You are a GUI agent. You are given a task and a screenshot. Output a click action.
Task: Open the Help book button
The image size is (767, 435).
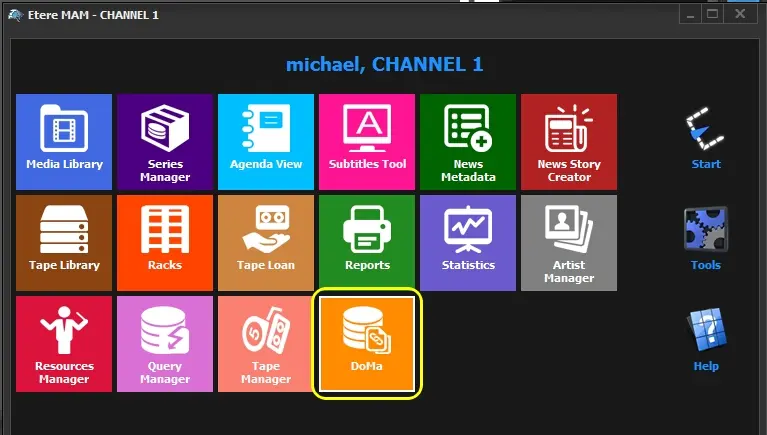[706, 340]
